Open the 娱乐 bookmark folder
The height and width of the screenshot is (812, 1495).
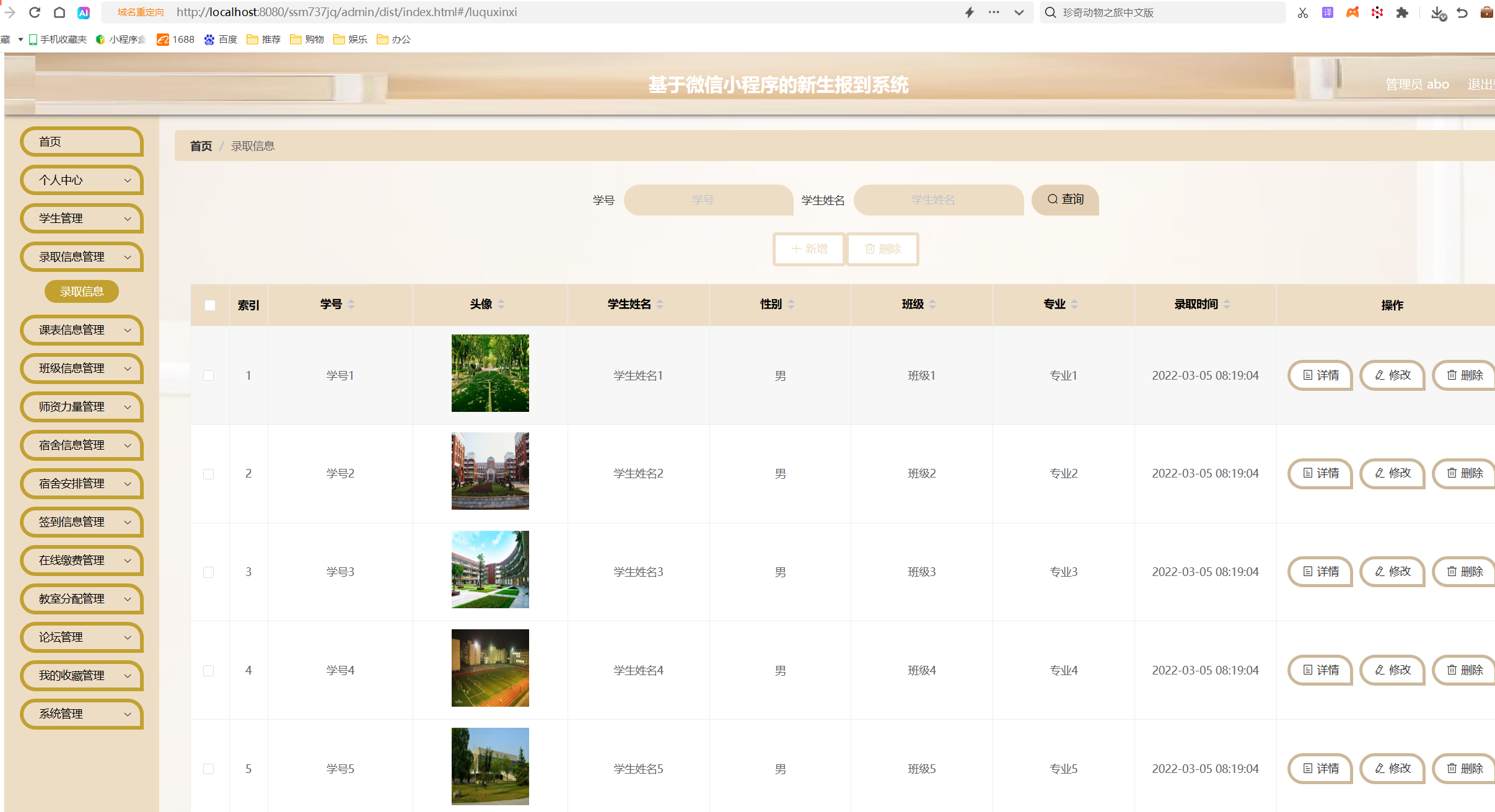[x=350, y=40]
